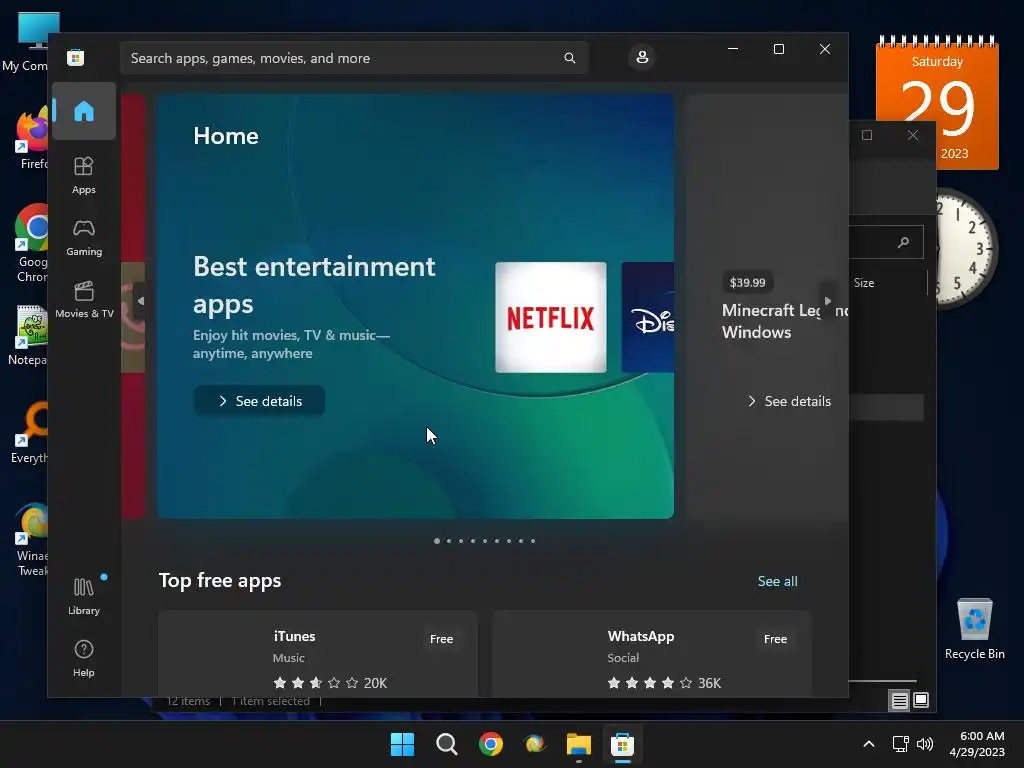Open the WhatsApp app card
This screenshot has height=768, width=1024.
(652, 654)
